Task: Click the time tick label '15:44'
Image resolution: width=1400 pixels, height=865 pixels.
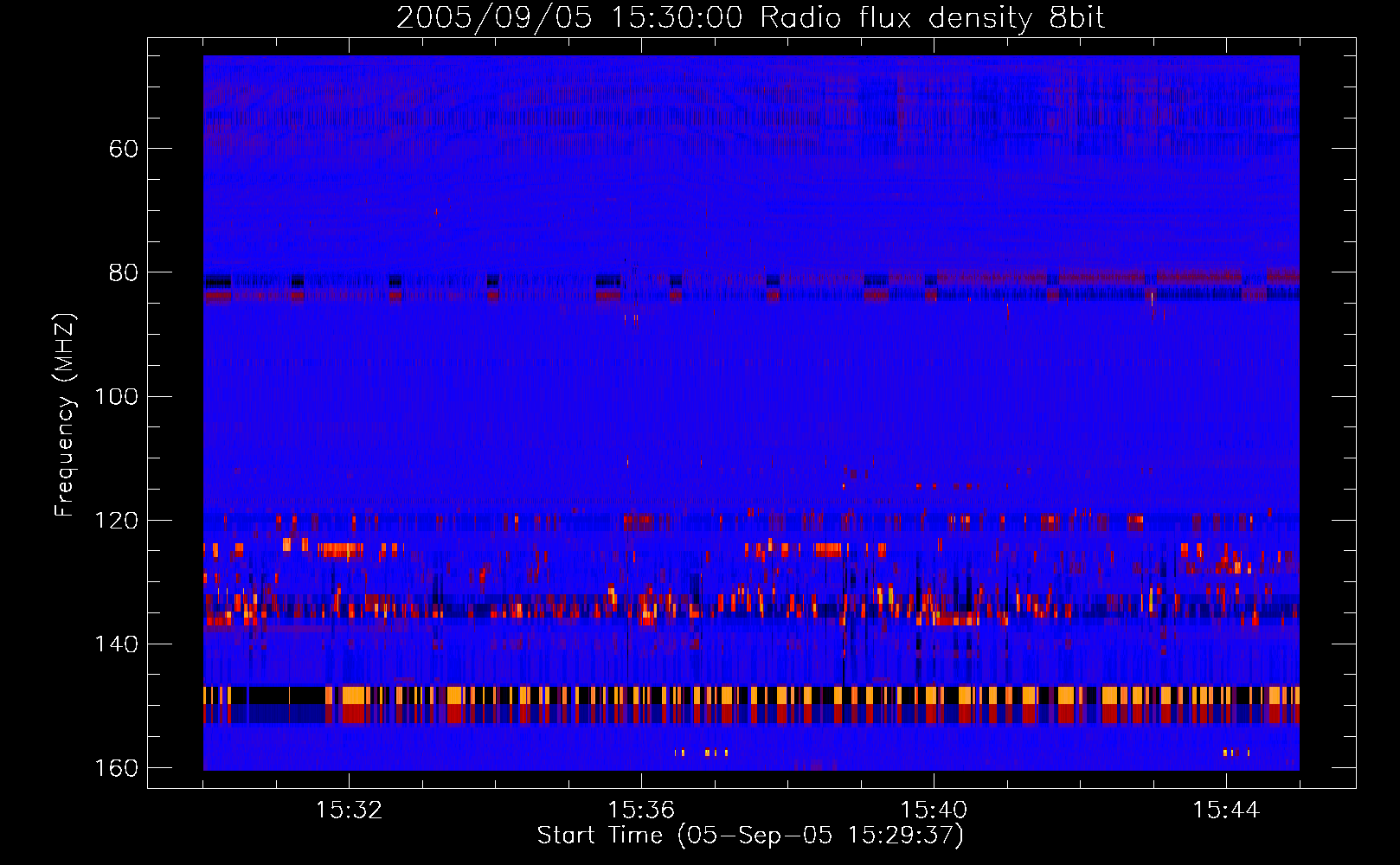Action: coord(1226,811)
